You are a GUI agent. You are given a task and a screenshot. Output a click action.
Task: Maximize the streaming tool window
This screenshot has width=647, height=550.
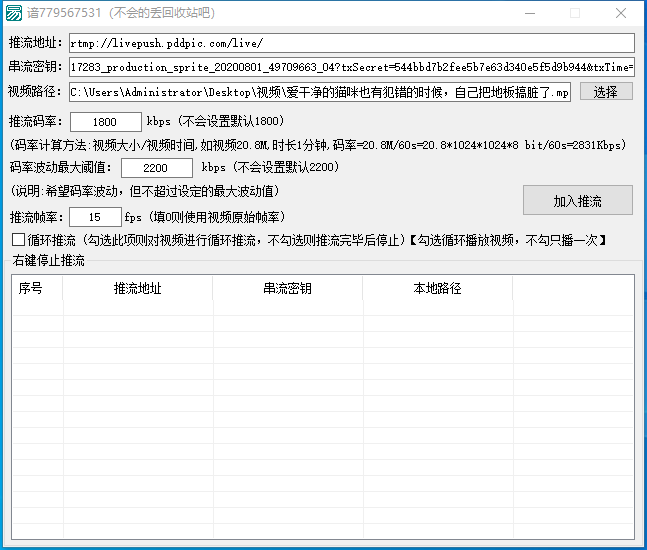(x=575, y=13)
